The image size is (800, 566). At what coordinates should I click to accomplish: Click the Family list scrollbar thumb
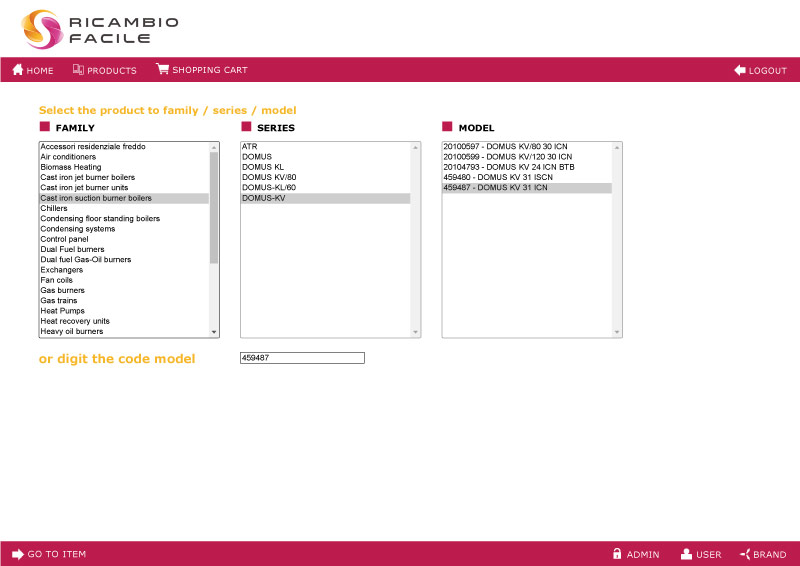coord(214,208)
